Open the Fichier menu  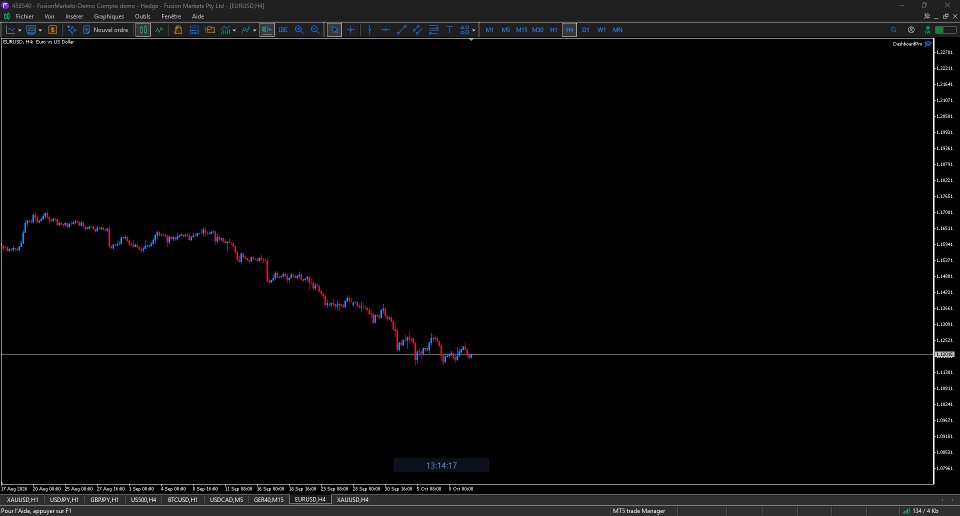[24, 17]
